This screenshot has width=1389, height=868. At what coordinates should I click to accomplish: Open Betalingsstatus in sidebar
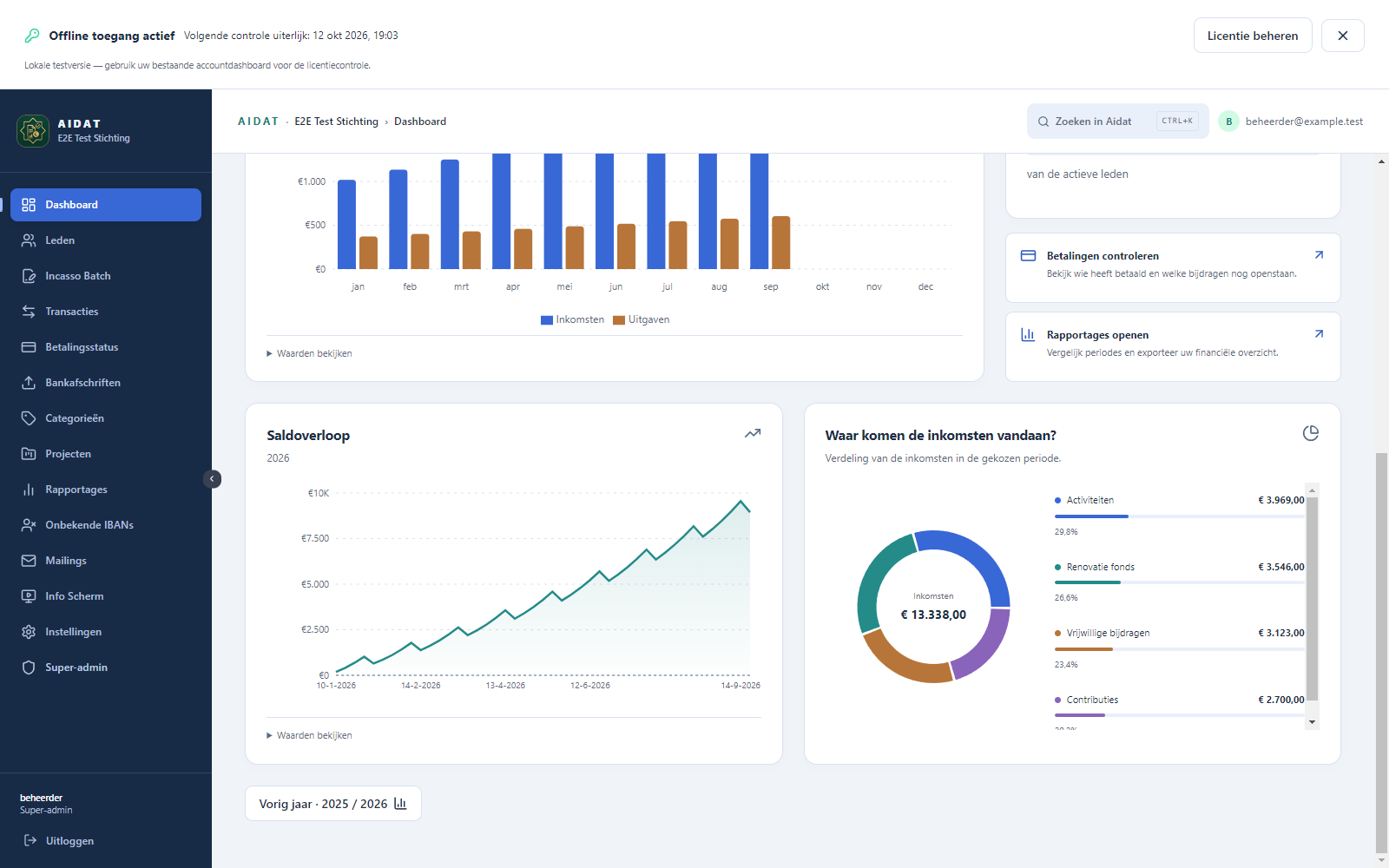tap(106, 347)
